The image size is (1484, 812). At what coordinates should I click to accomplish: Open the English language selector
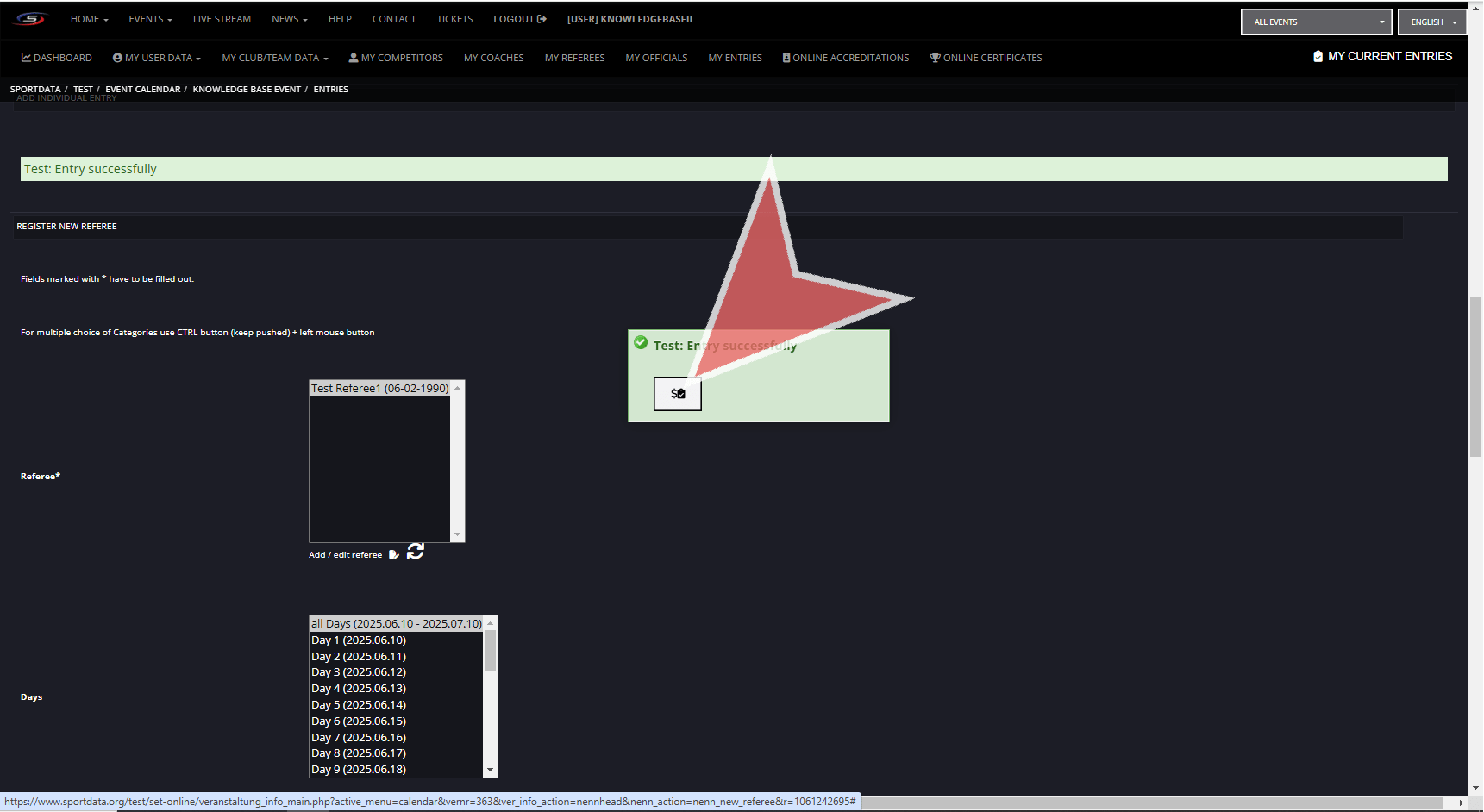[x=1431, y=22]
